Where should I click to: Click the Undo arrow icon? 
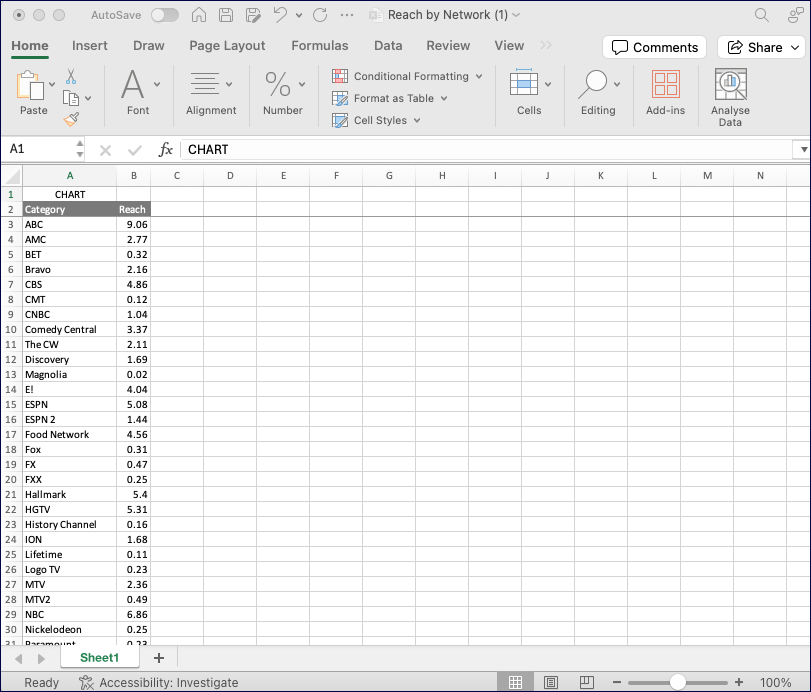(x=280, y=14)
